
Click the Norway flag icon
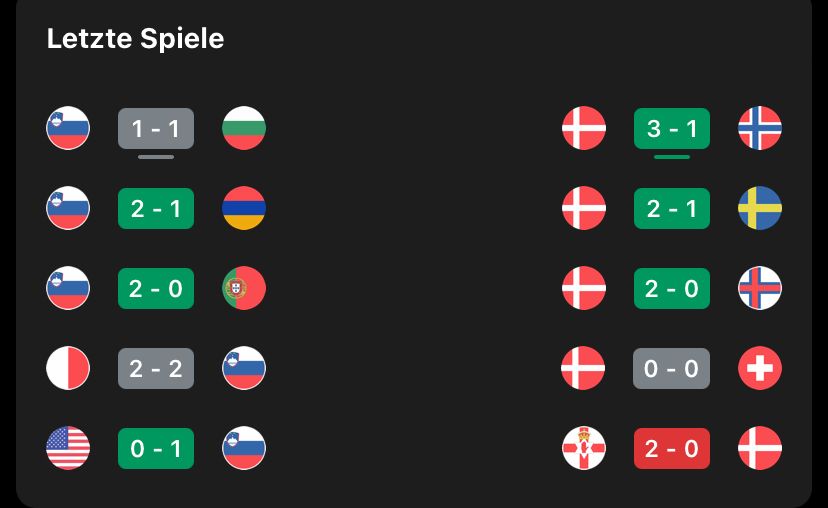tap(760, 128)
